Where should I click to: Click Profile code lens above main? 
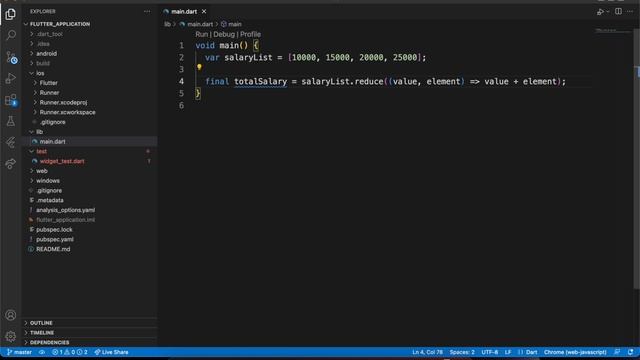[x=250, y=34]
